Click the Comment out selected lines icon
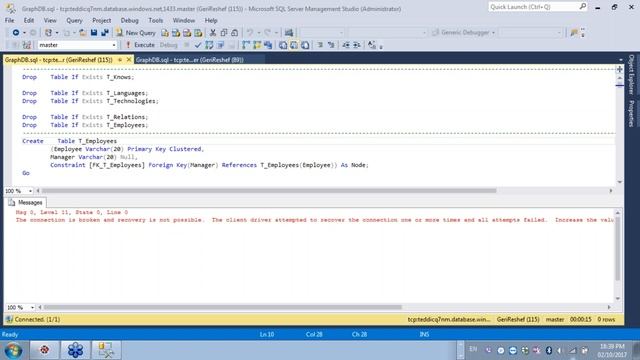 pyautogui.click(x=320, y=45)
